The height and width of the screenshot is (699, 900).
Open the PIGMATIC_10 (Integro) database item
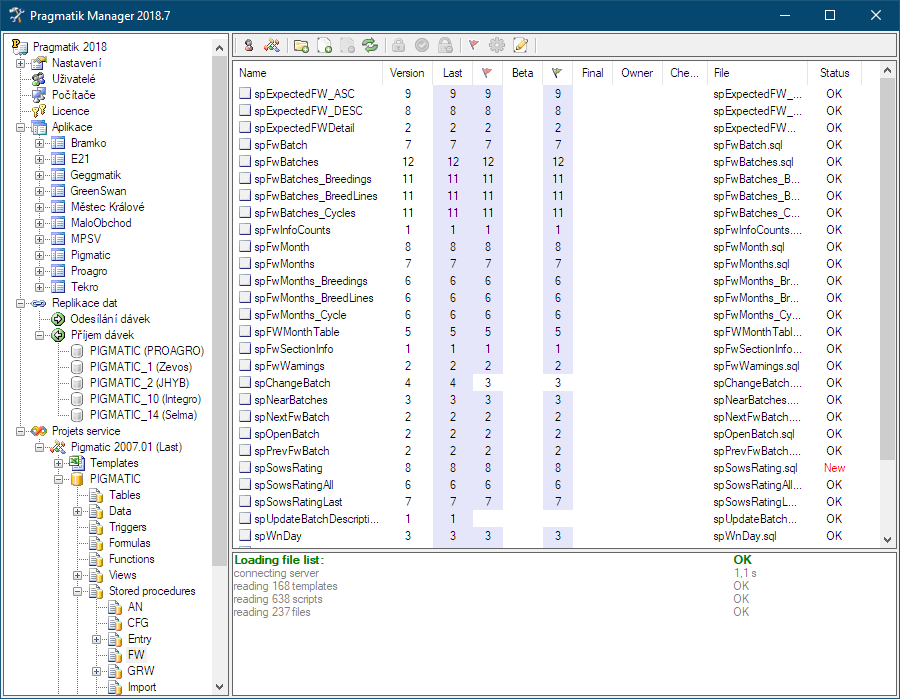tap(145, 399)
